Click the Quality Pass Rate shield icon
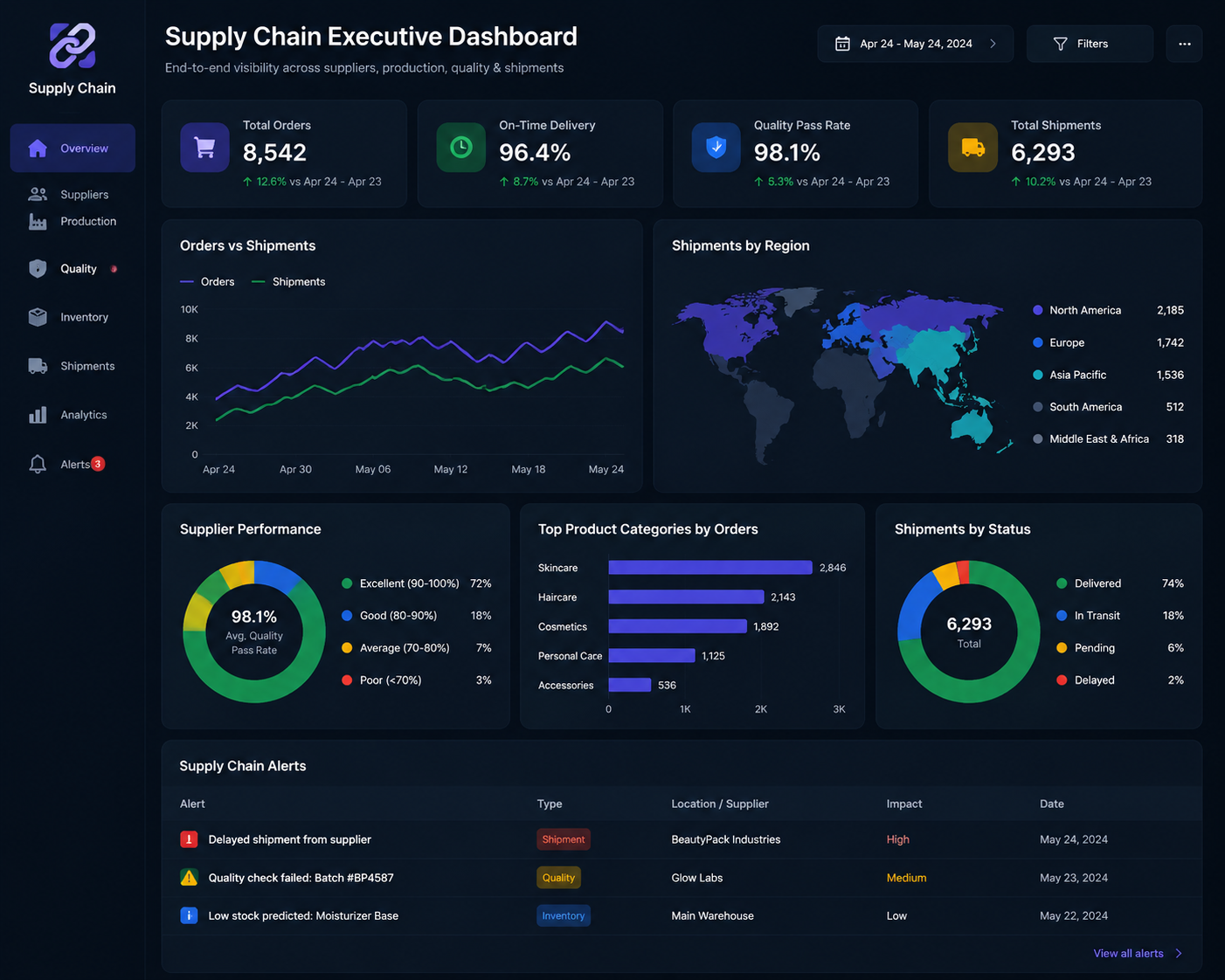Viewport: 1225px width, 980px height. click(x=716, y=148)
